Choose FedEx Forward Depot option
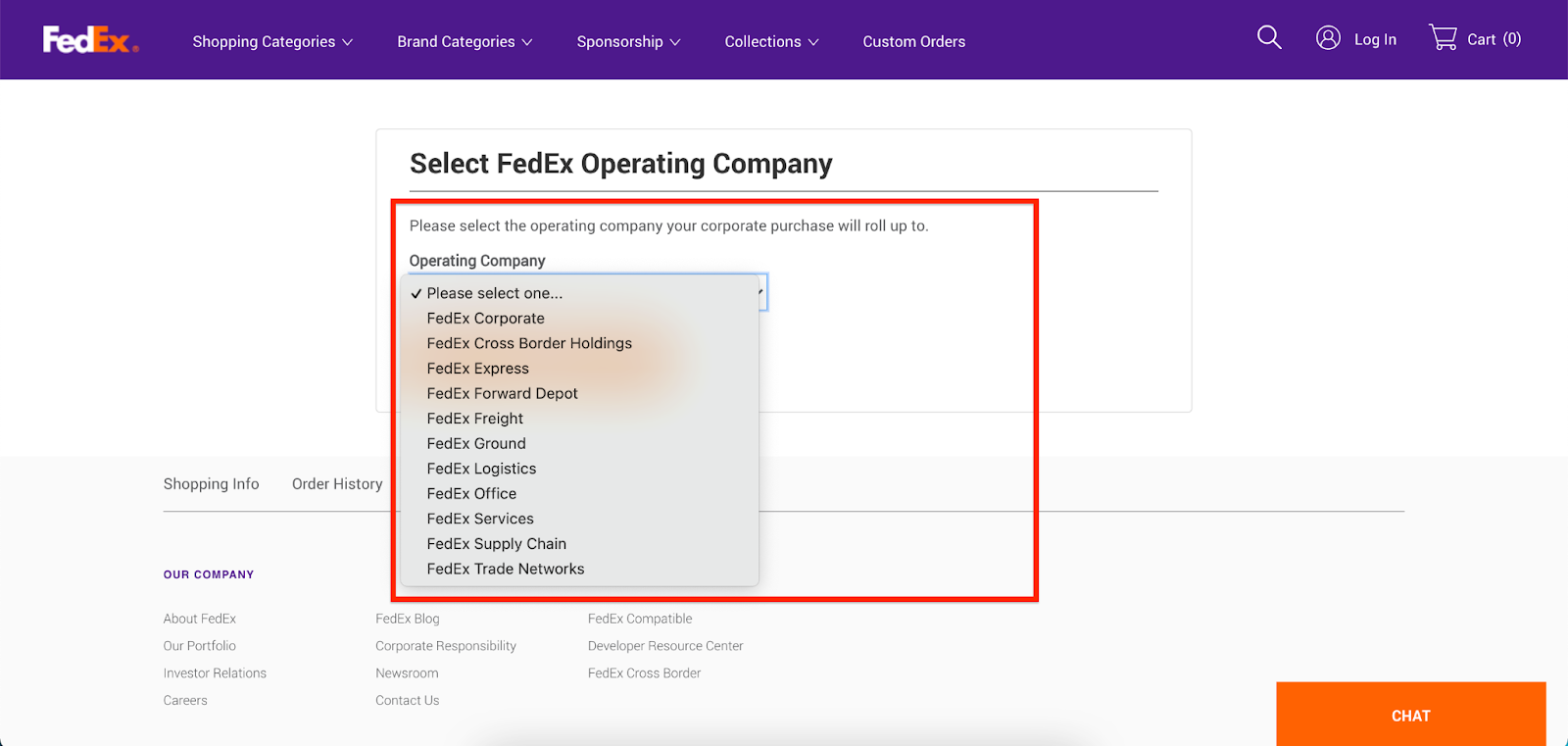 pyautogui.click(x=580, y=393)
